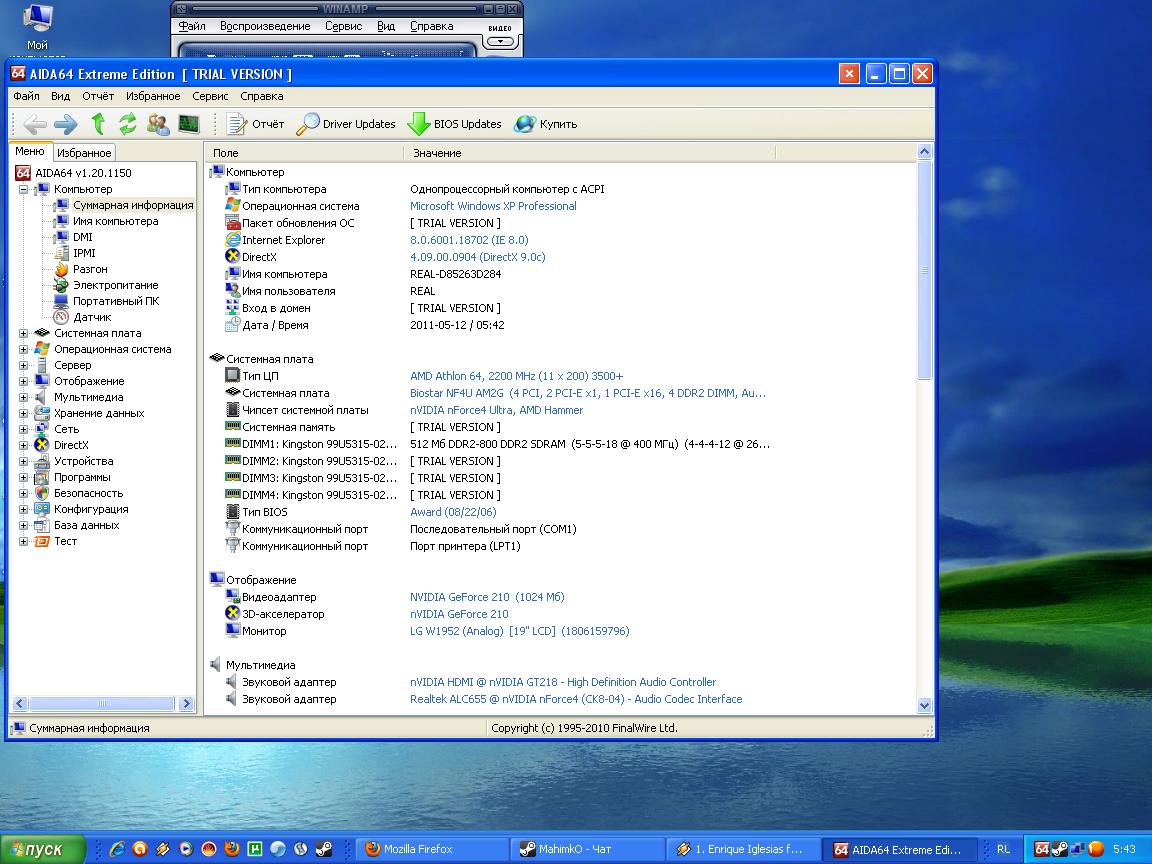Open nVIDIA nForce4 Ultra chipset link
Image resolution: width=1152 pixels, height=864 pixels.
tap(497, 410)
